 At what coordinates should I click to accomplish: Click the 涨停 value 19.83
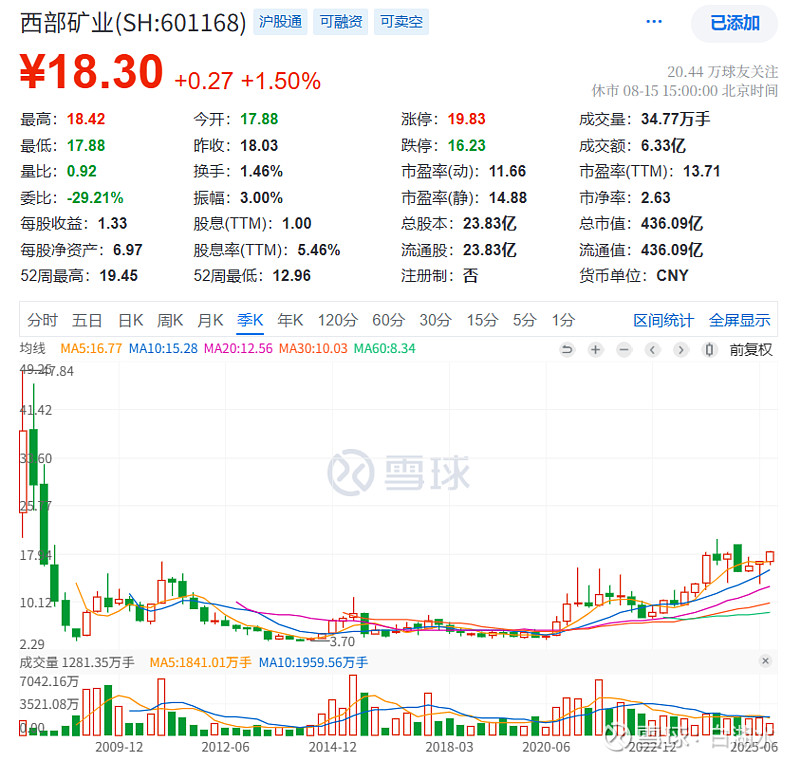click(x=466, y=119)
